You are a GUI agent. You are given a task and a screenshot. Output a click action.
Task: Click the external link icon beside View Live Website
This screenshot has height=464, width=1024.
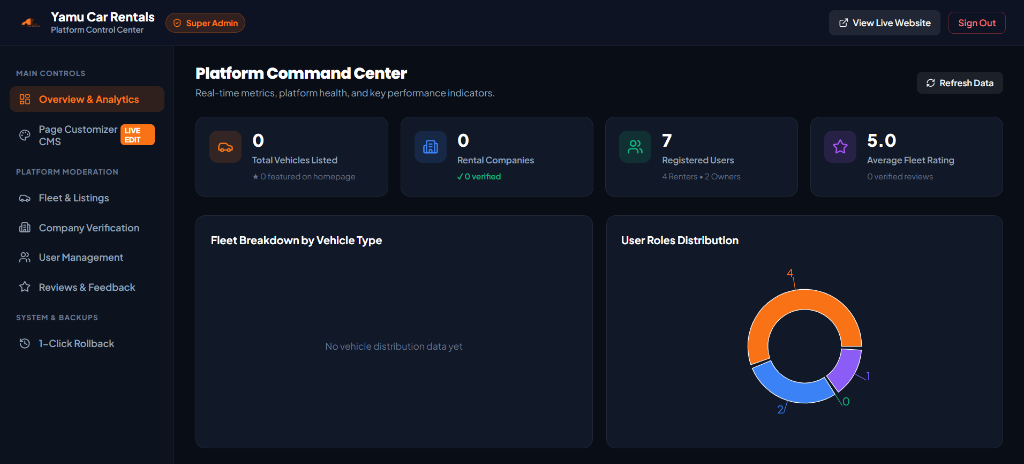coord(844,23)
